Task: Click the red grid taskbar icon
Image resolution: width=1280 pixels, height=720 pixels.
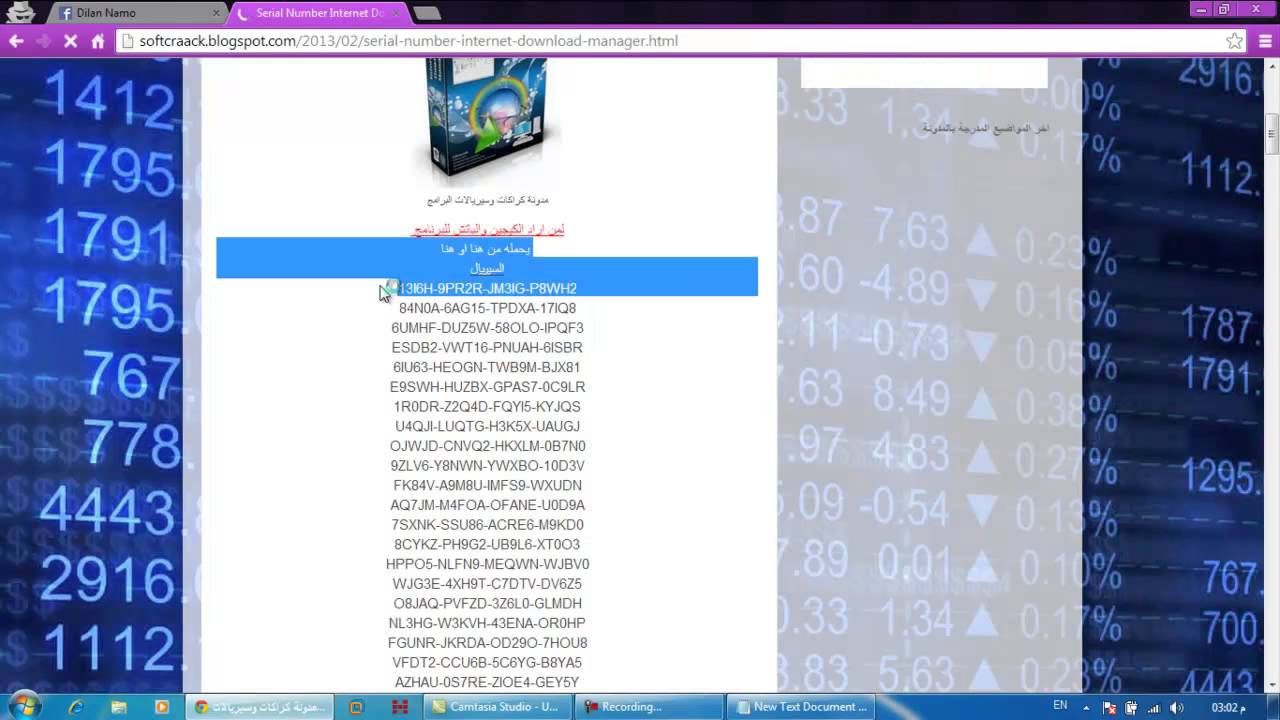Action: 399,707
